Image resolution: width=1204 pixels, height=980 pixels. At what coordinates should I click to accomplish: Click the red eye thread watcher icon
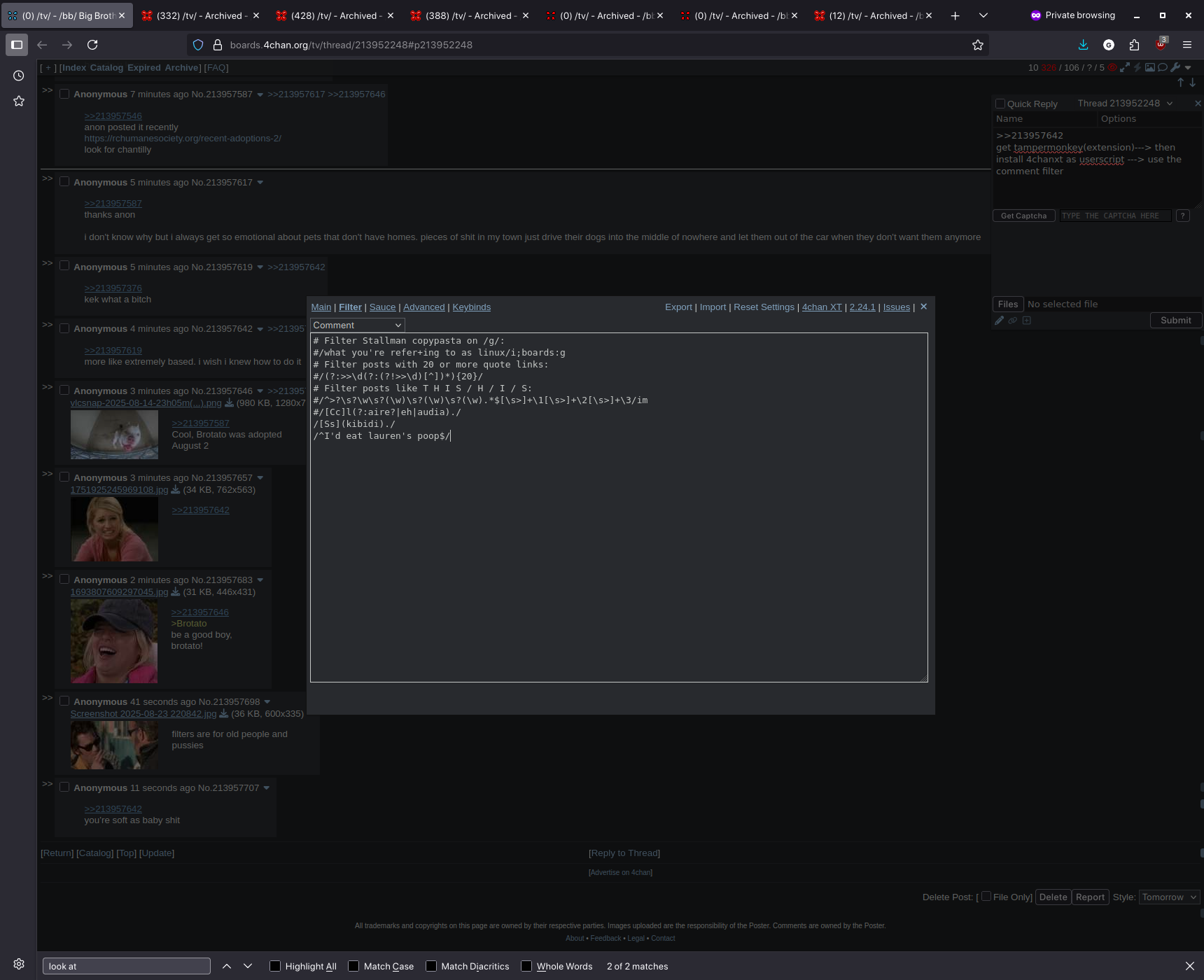coord(1112,68)
